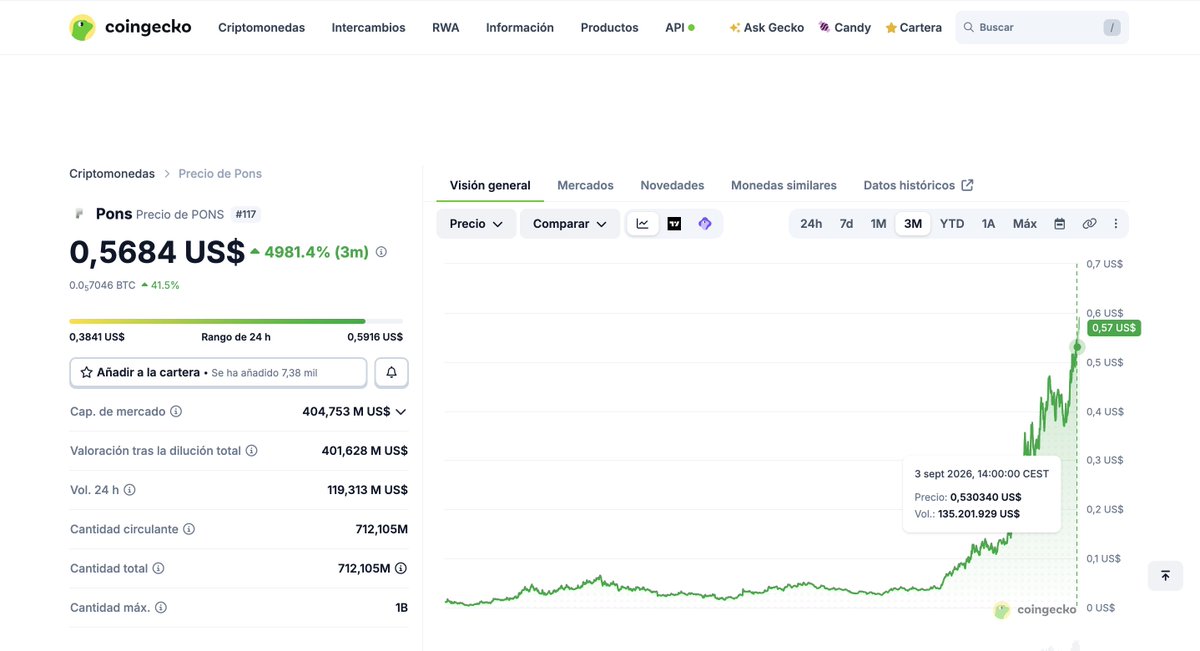Click the purple diamond chart icon
Image resolution: width=1200 pixels, height=651 pixels.
click(705, 224)
